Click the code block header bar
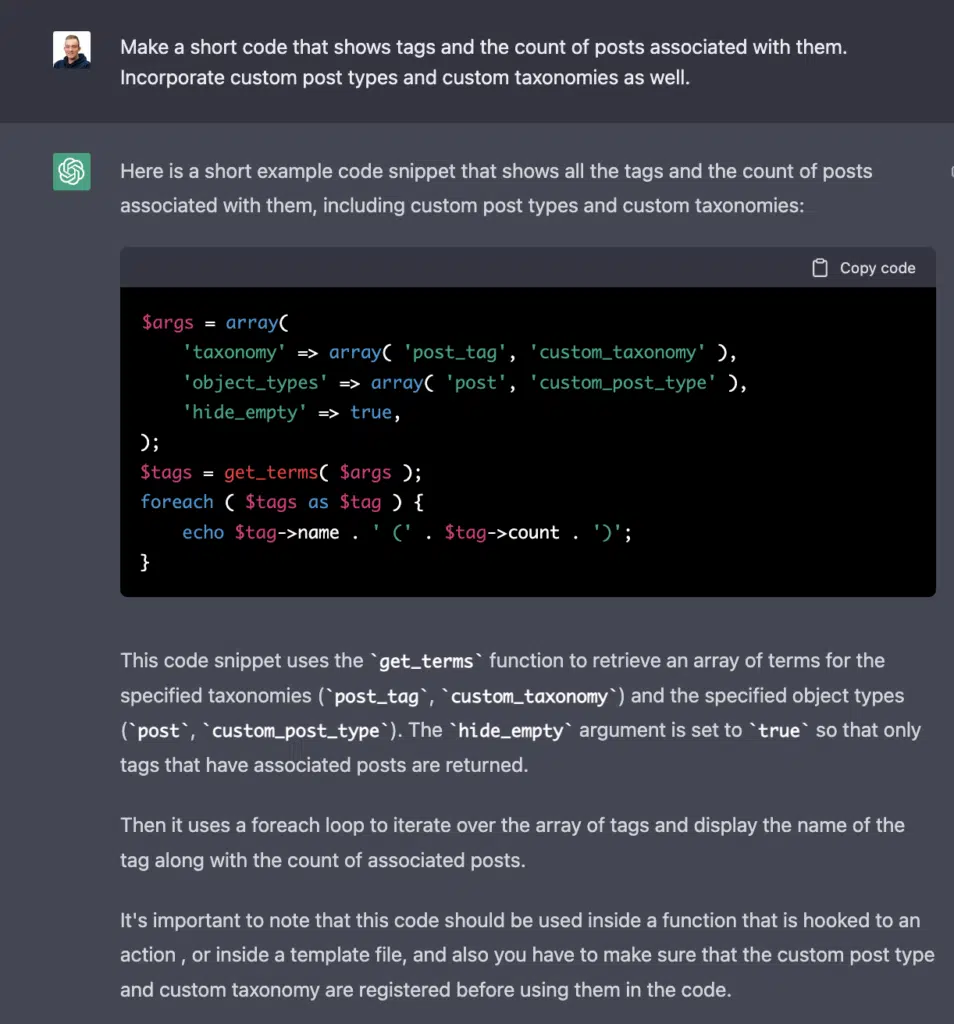The height and width of the screenshot is (1024, 954). tap(528, 267)
